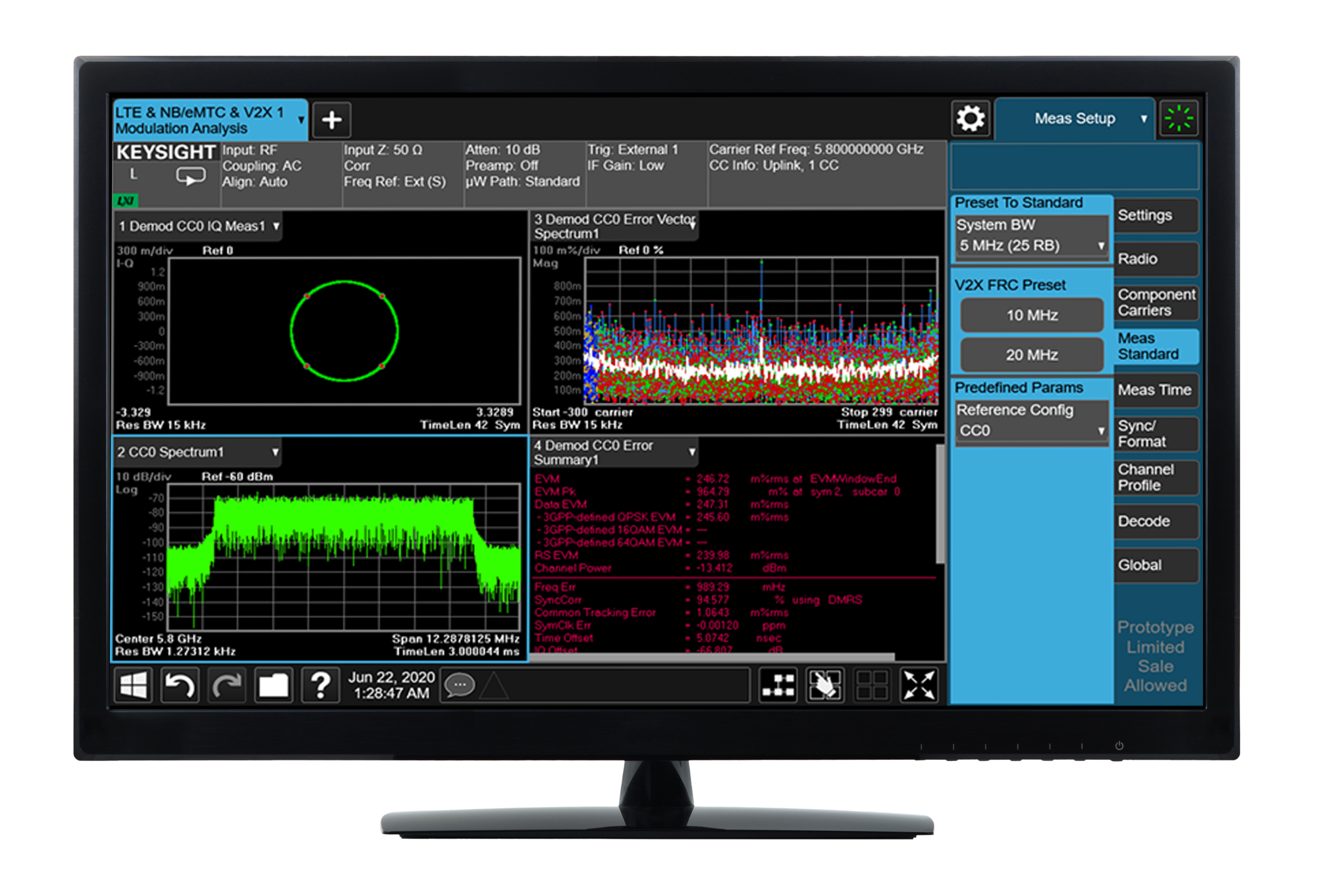Open the file folder icon
1317x896 pixels.
pyautogui.click(x=273, y=686)
